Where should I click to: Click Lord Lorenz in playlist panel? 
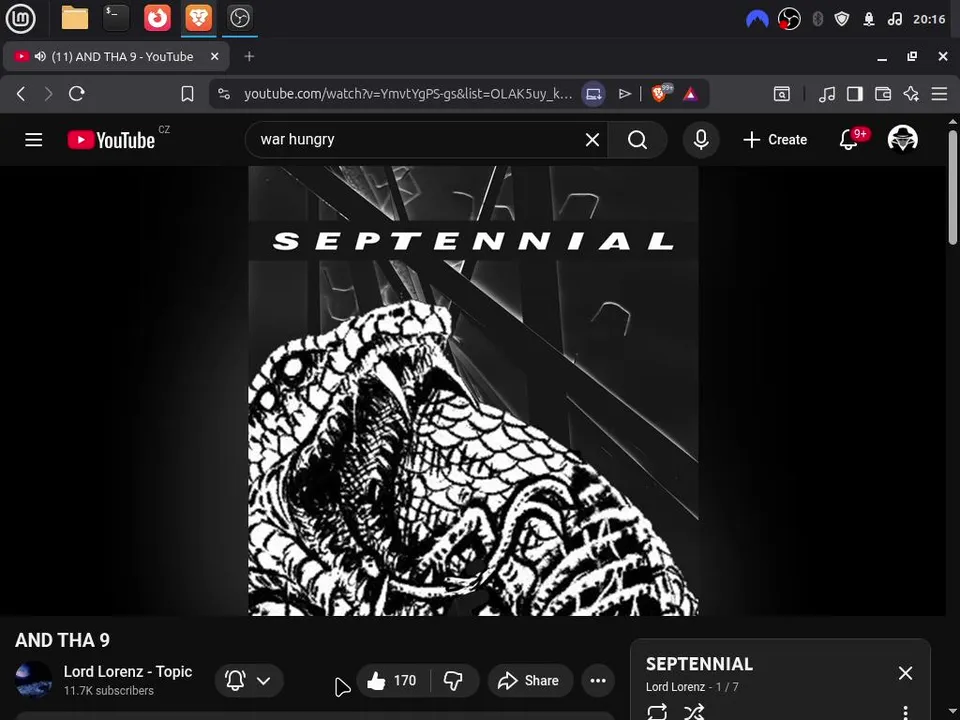[675, 687]
